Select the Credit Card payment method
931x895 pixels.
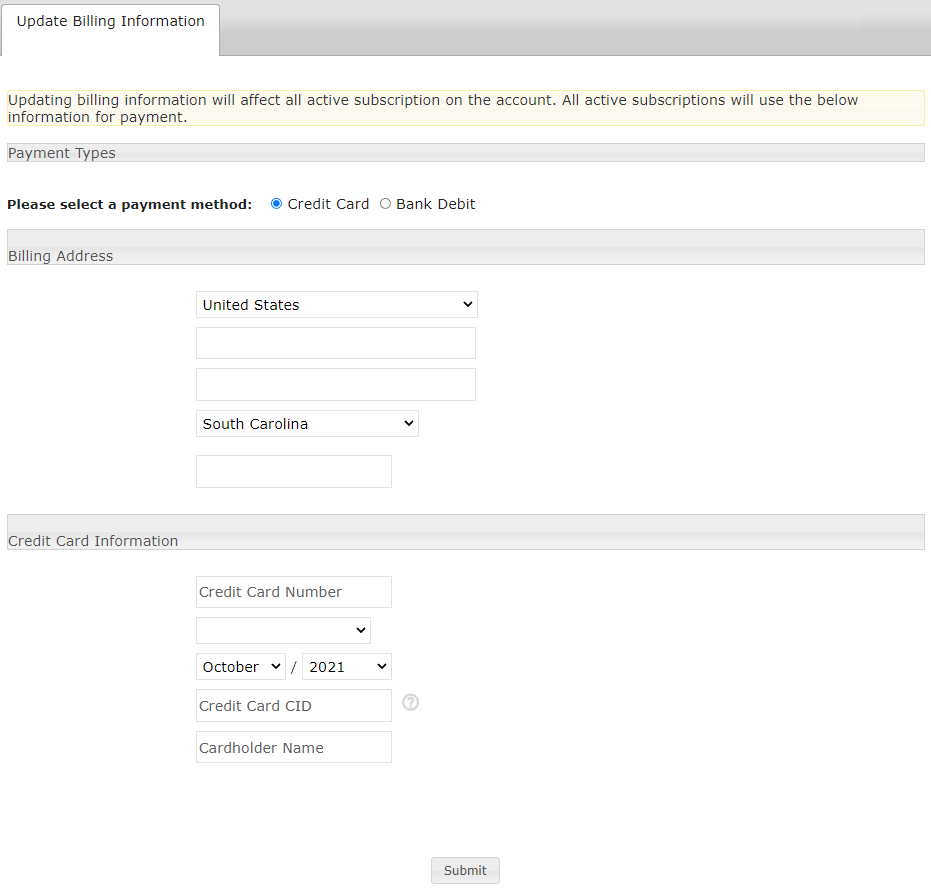click(x=277, y=204)
